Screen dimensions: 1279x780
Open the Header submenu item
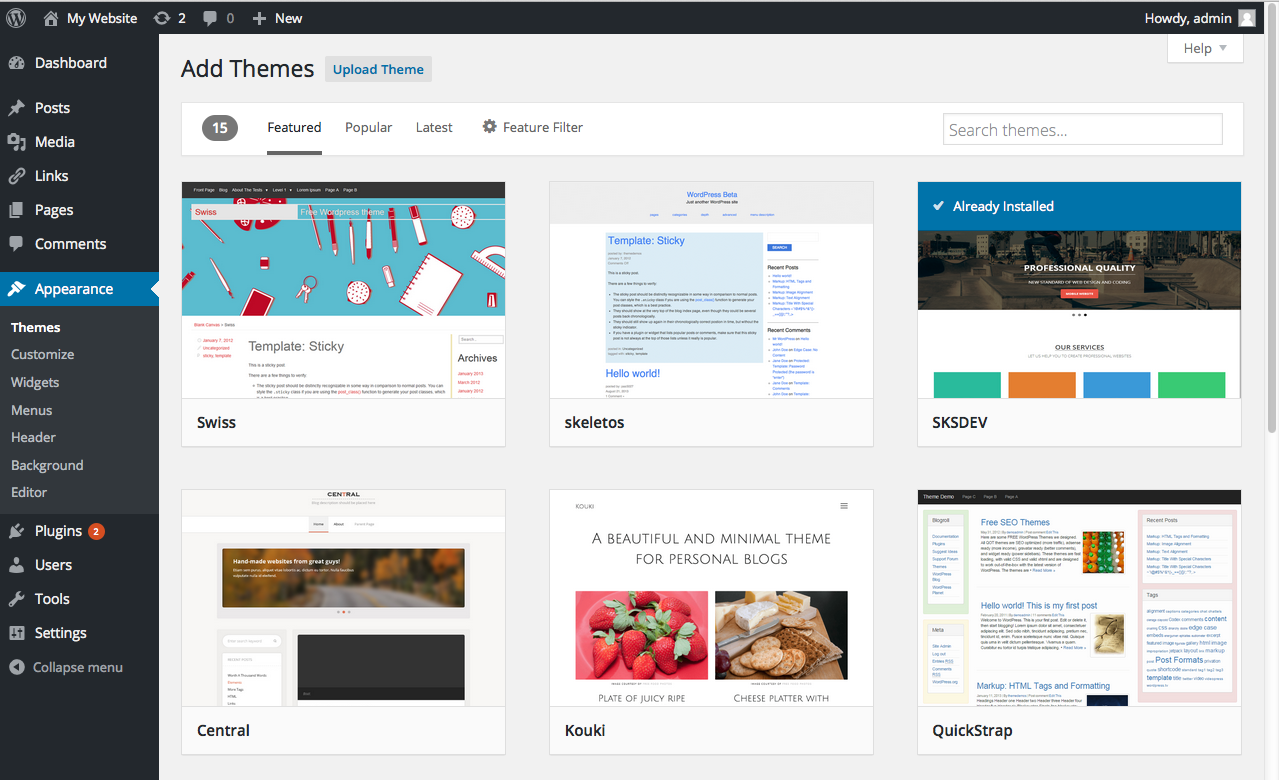click(33, 437)
